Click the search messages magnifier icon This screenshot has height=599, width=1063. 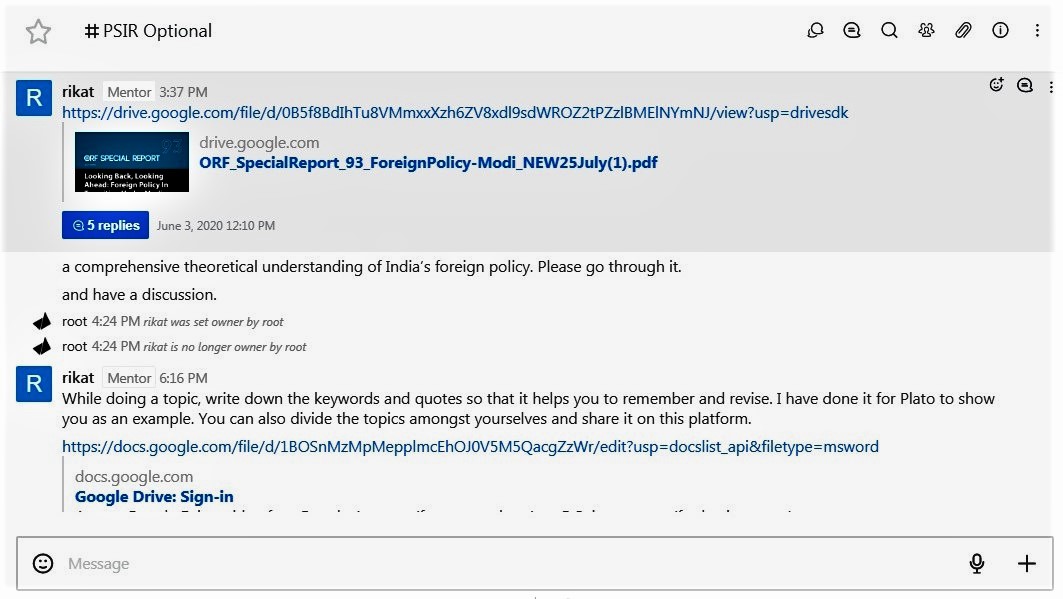coord(889,31)
